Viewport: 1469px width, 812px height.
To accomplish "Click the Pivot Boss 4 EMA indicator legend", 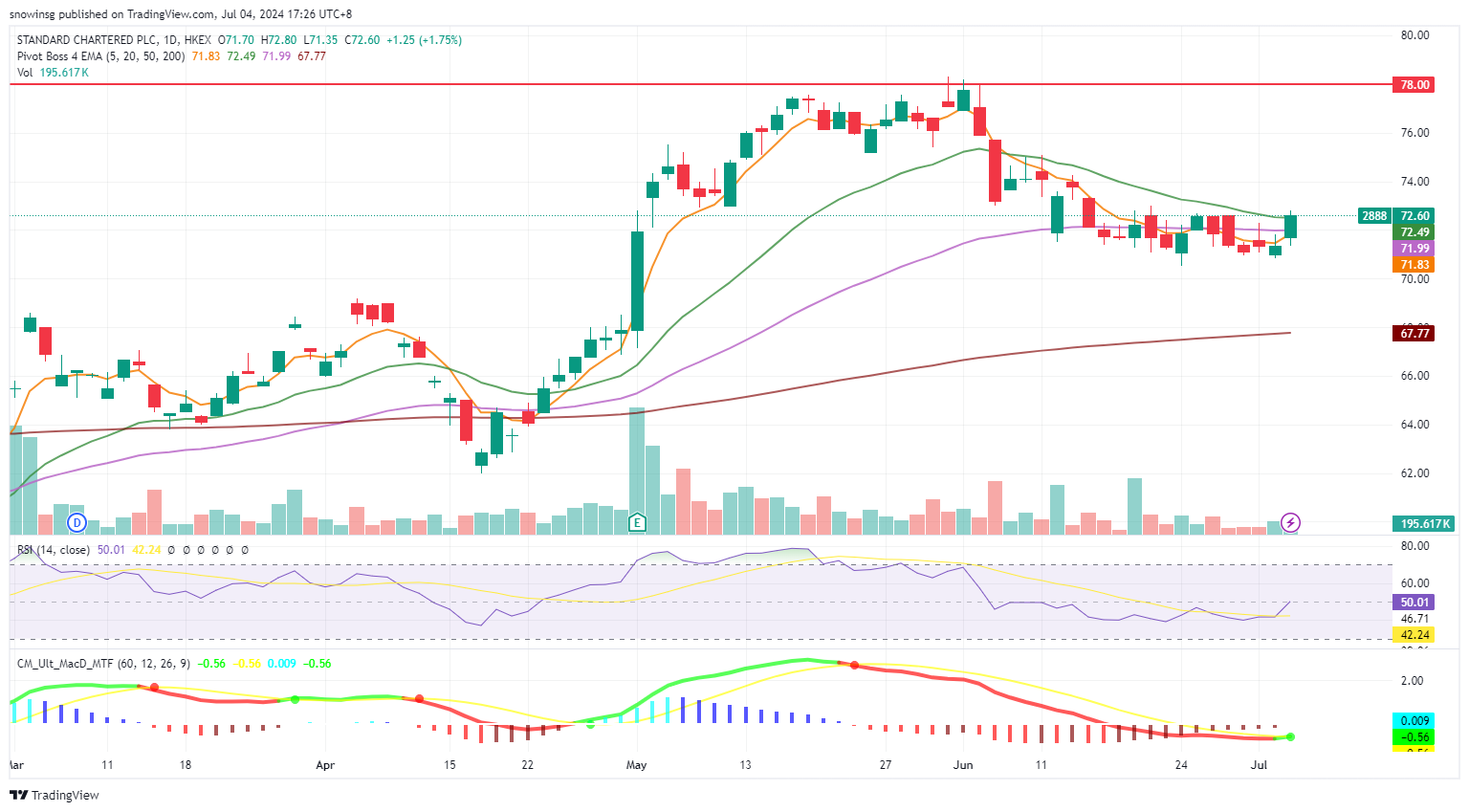I will point(101,56).
